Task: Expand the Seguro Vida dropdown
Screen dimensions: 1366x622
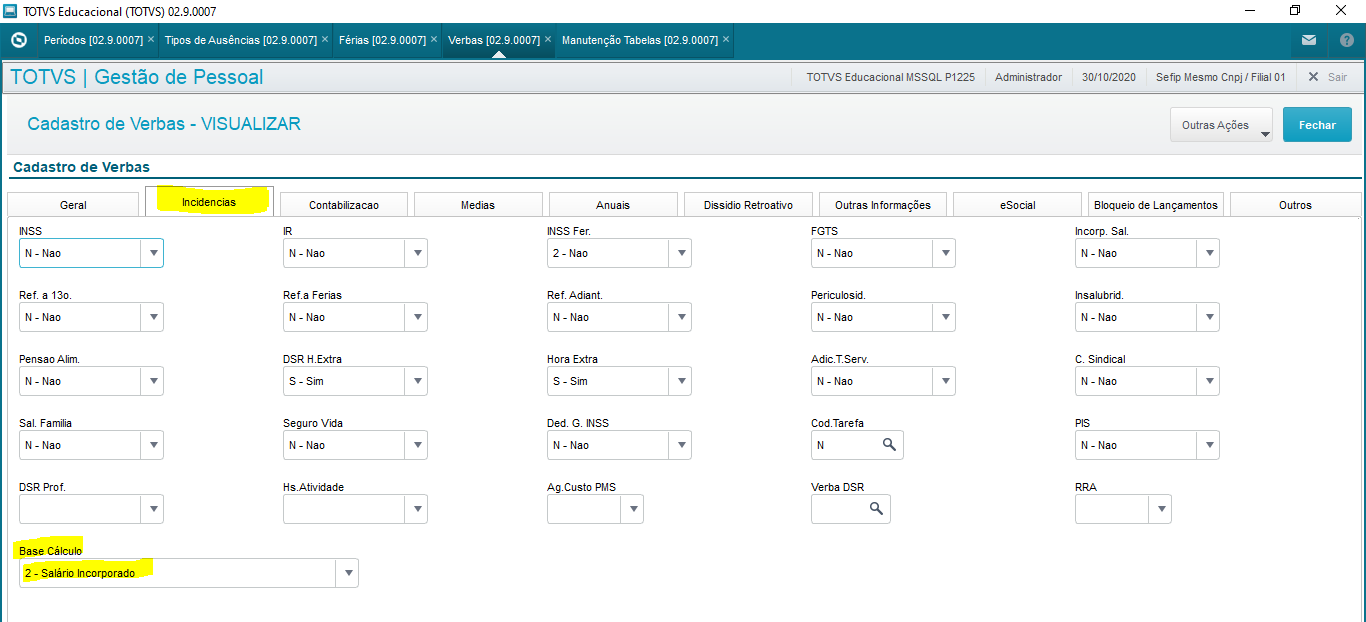Action: pos(417,445)
